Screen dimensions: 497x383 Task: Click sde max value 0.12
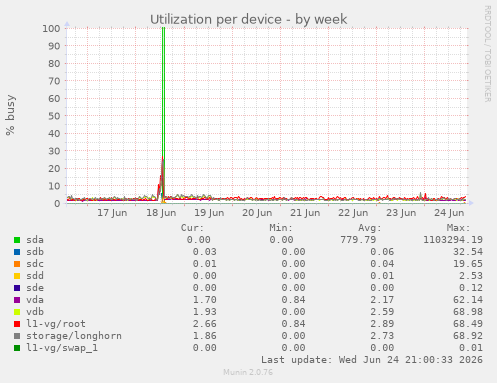click(471, 288)
